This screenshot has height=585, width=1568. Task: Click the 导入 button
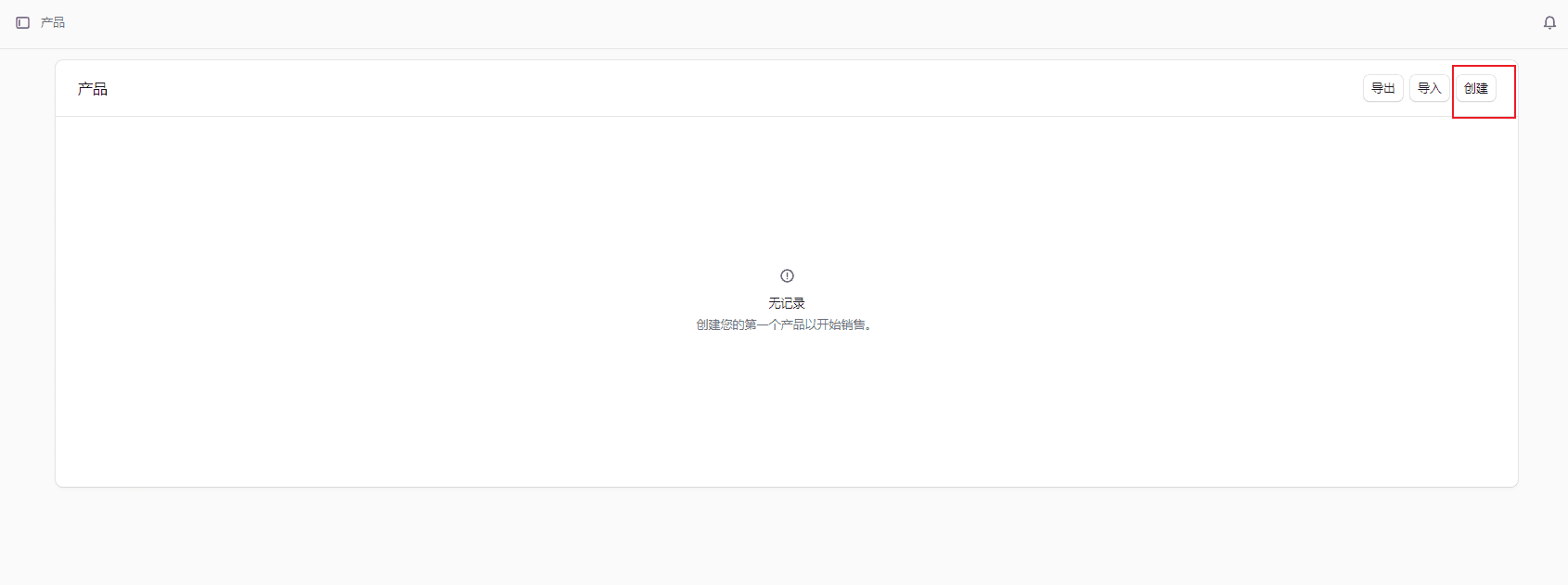[1429, 88]
